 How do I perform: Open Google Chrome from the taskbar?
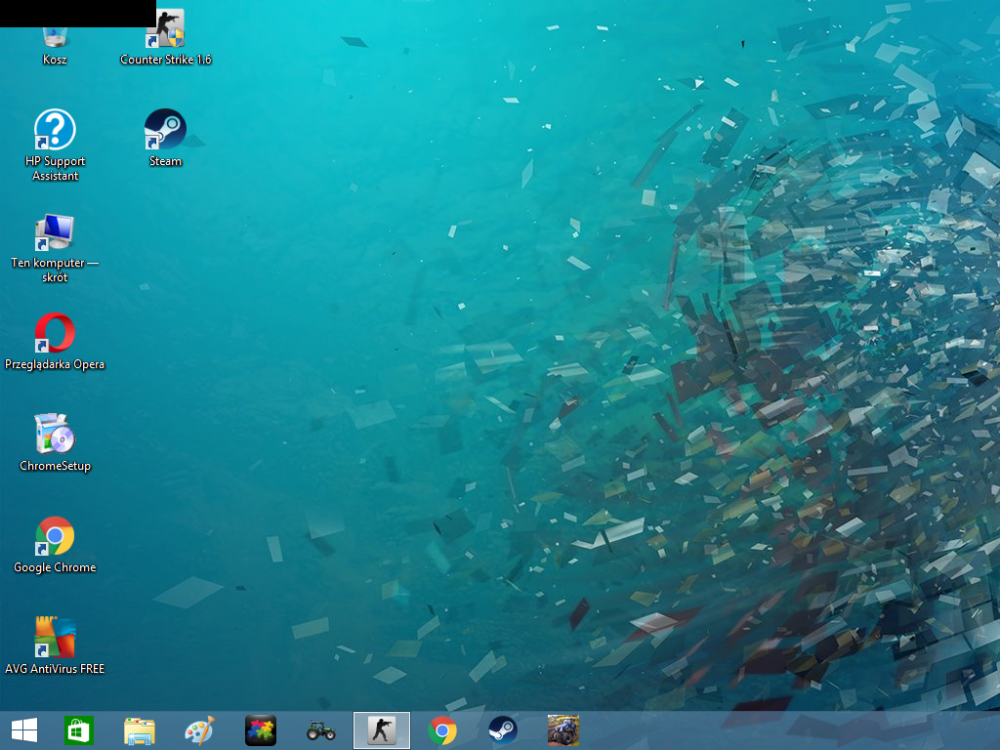442,731
